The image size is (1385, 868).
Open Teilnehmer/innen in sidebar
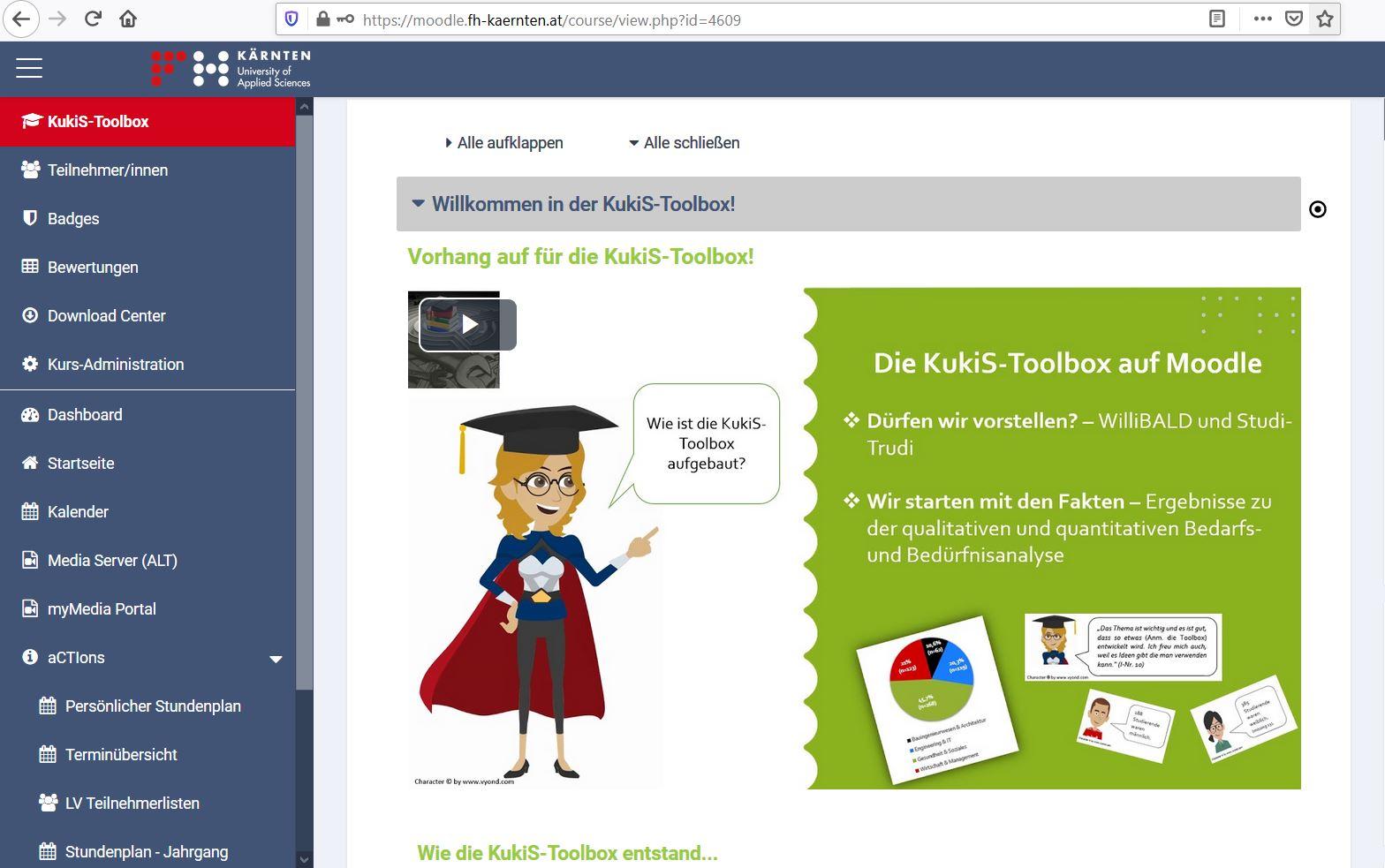[107, 170]
